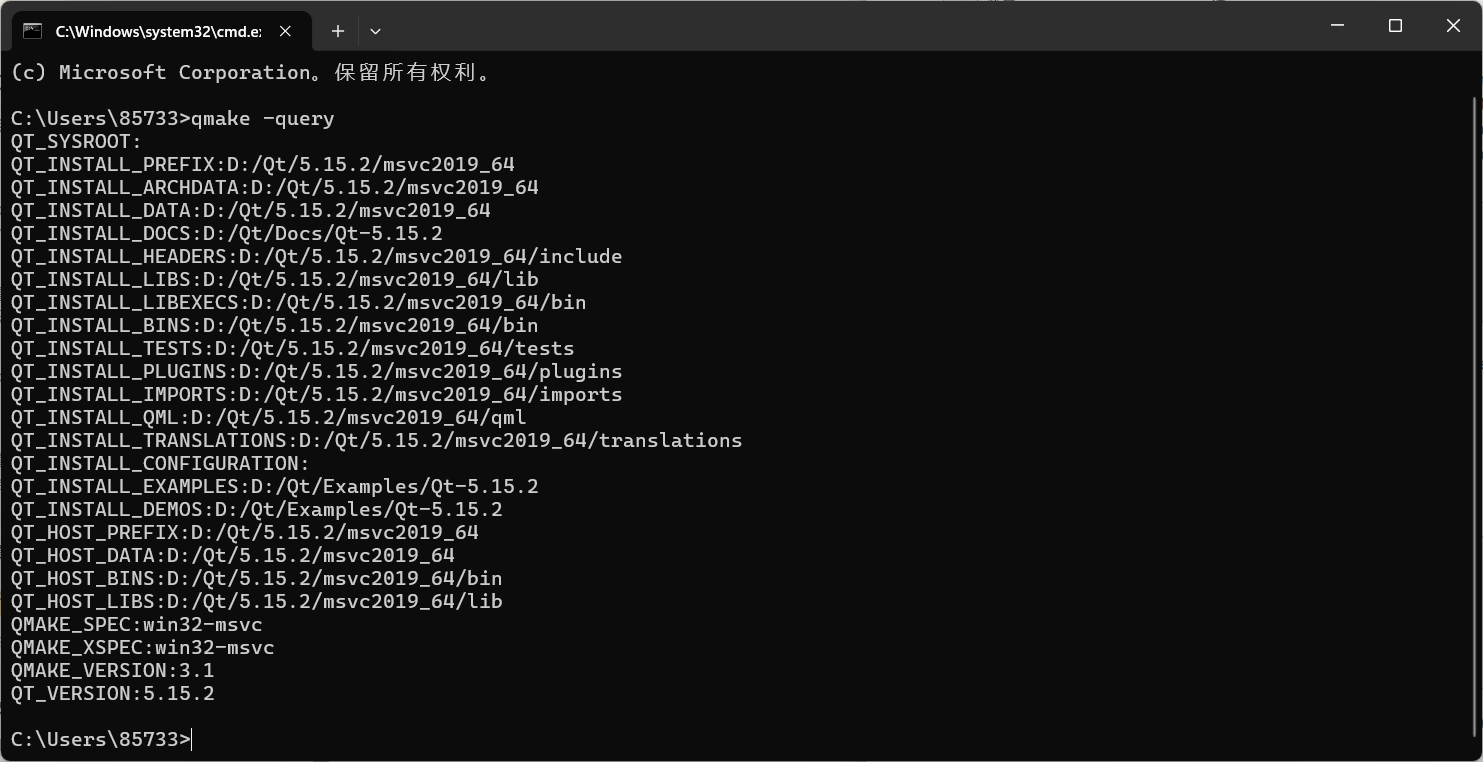Click the QT_INSTALL_EXAMPLES path line
The height and width of the screenshot is (762, 1483).
click(x=275, y=486)
